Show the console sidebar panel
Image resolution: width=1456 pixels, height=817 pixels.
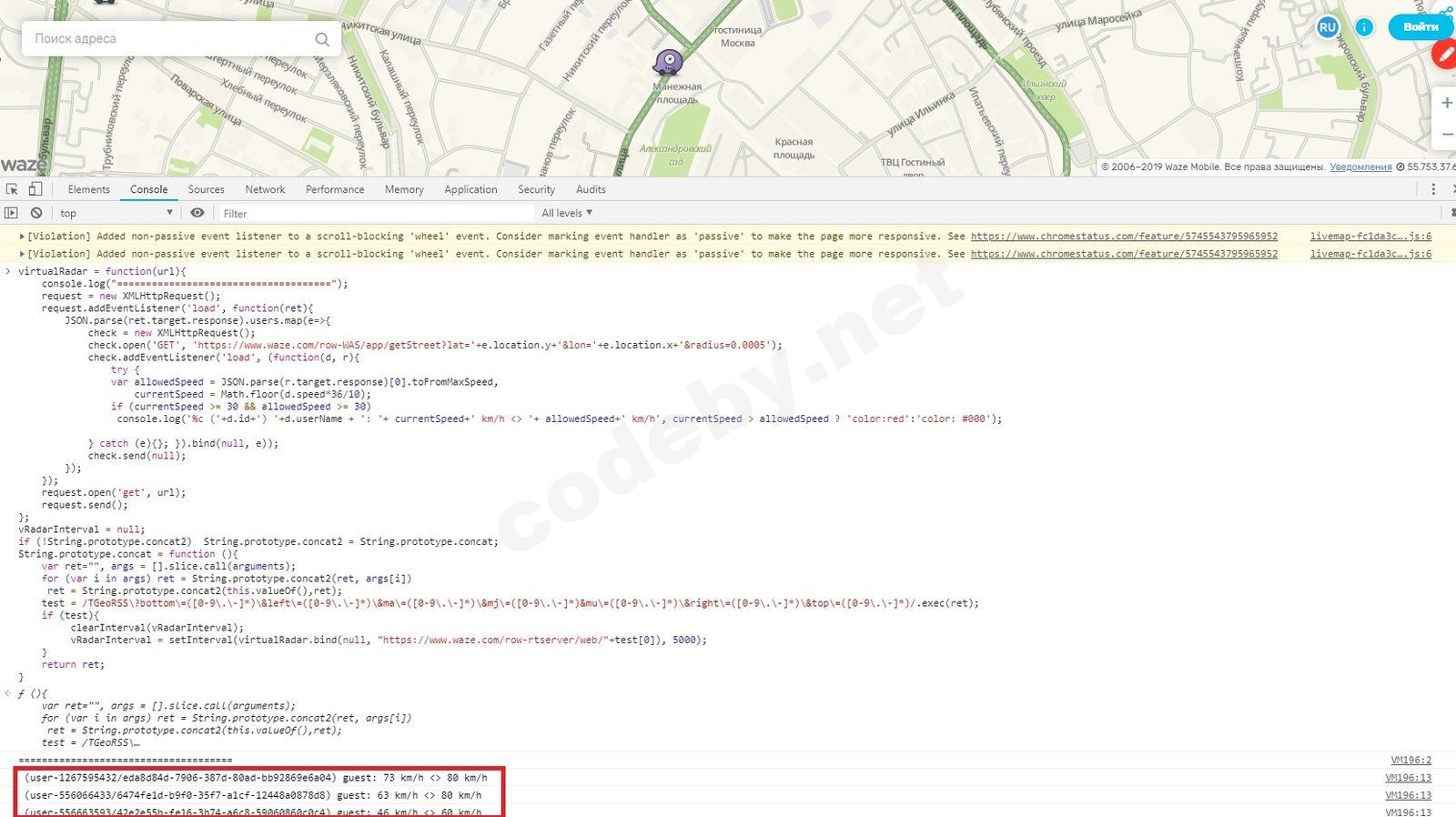click(x=11, y=213)
